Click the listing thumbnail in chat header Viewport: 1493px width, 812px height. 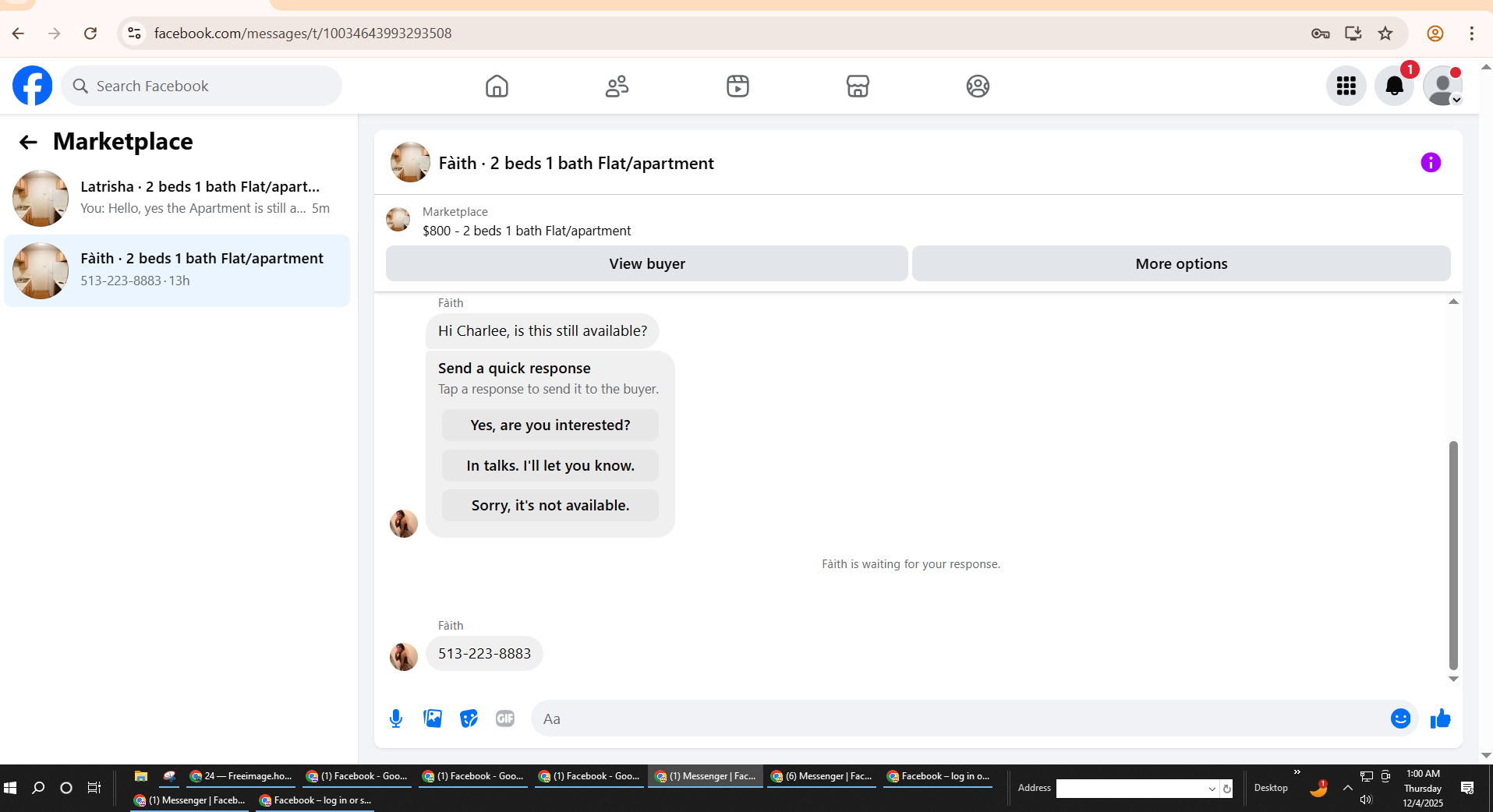[x=410, y=162]
